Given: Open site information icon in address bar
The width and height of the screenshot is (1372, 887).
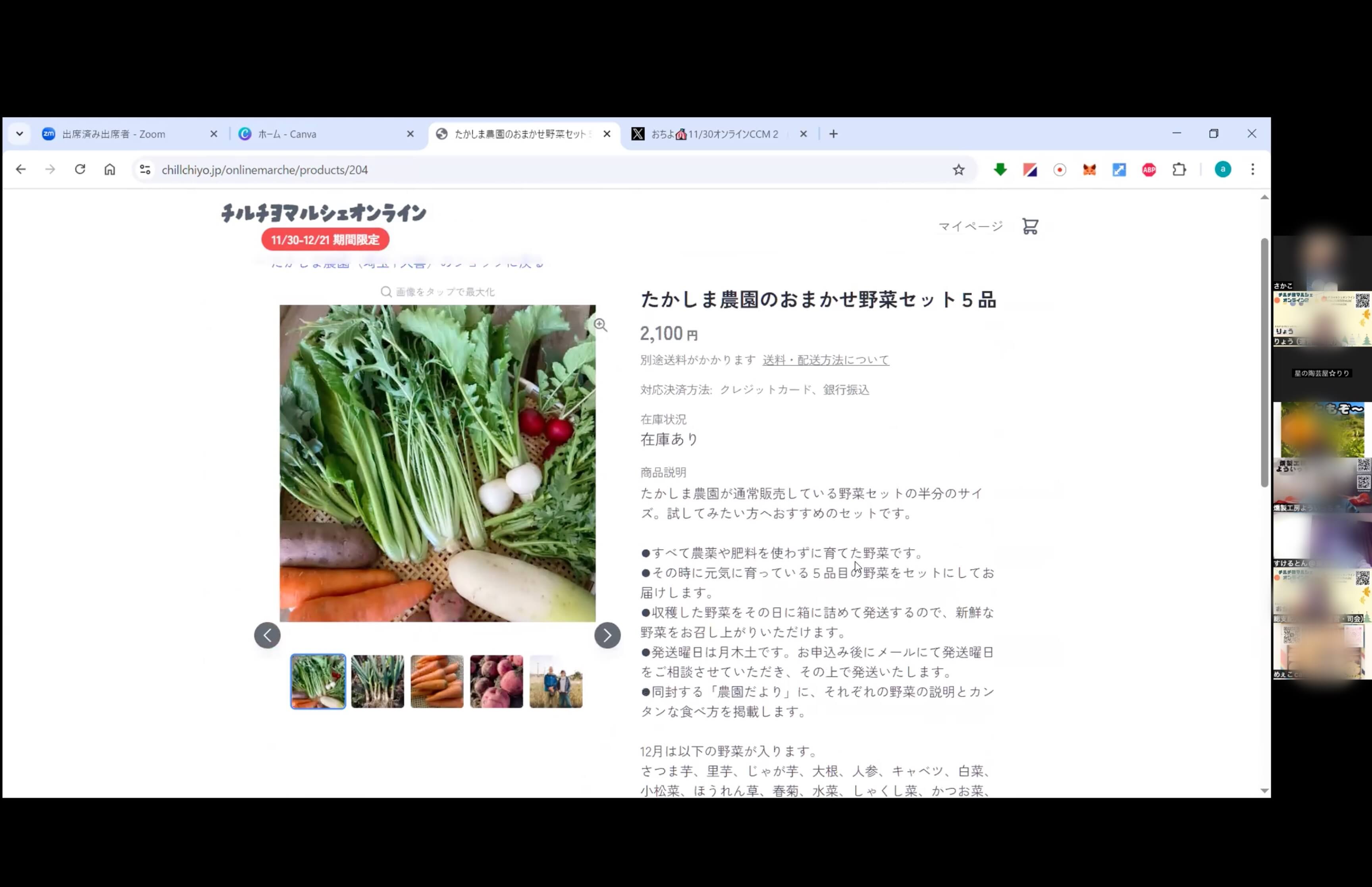Looking at the screenshot, I should pos(145,170).
